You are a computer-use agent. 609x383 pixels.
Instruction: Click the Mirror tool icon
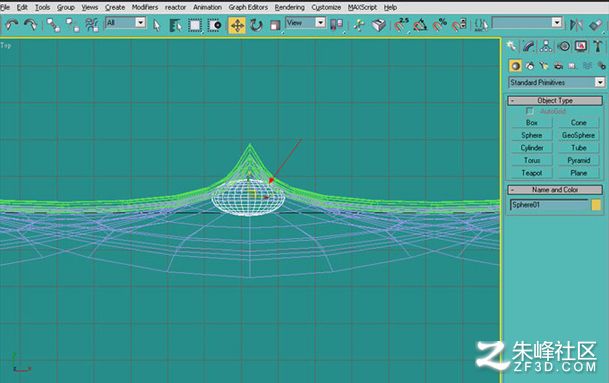576,25
